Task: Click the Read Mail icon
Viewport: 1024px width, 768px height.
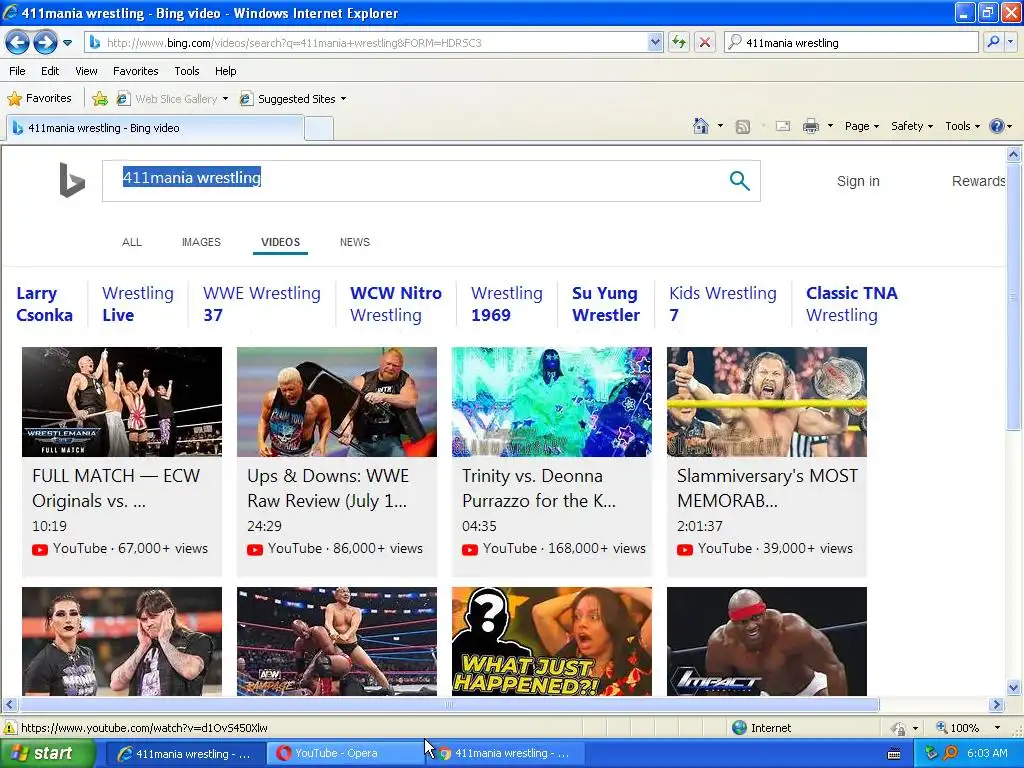Action: coord(783,127)
